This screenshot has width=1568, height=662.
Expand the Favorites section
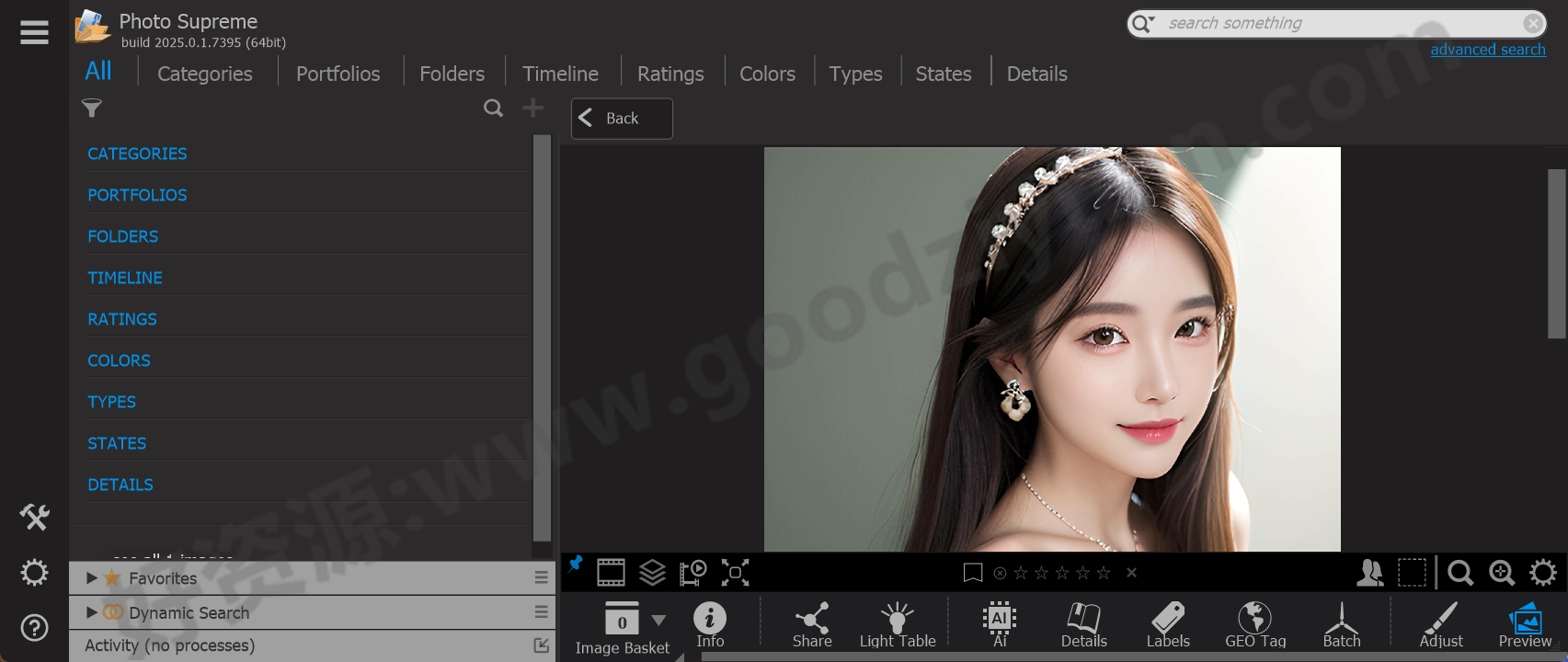click(x=92, y=578)
